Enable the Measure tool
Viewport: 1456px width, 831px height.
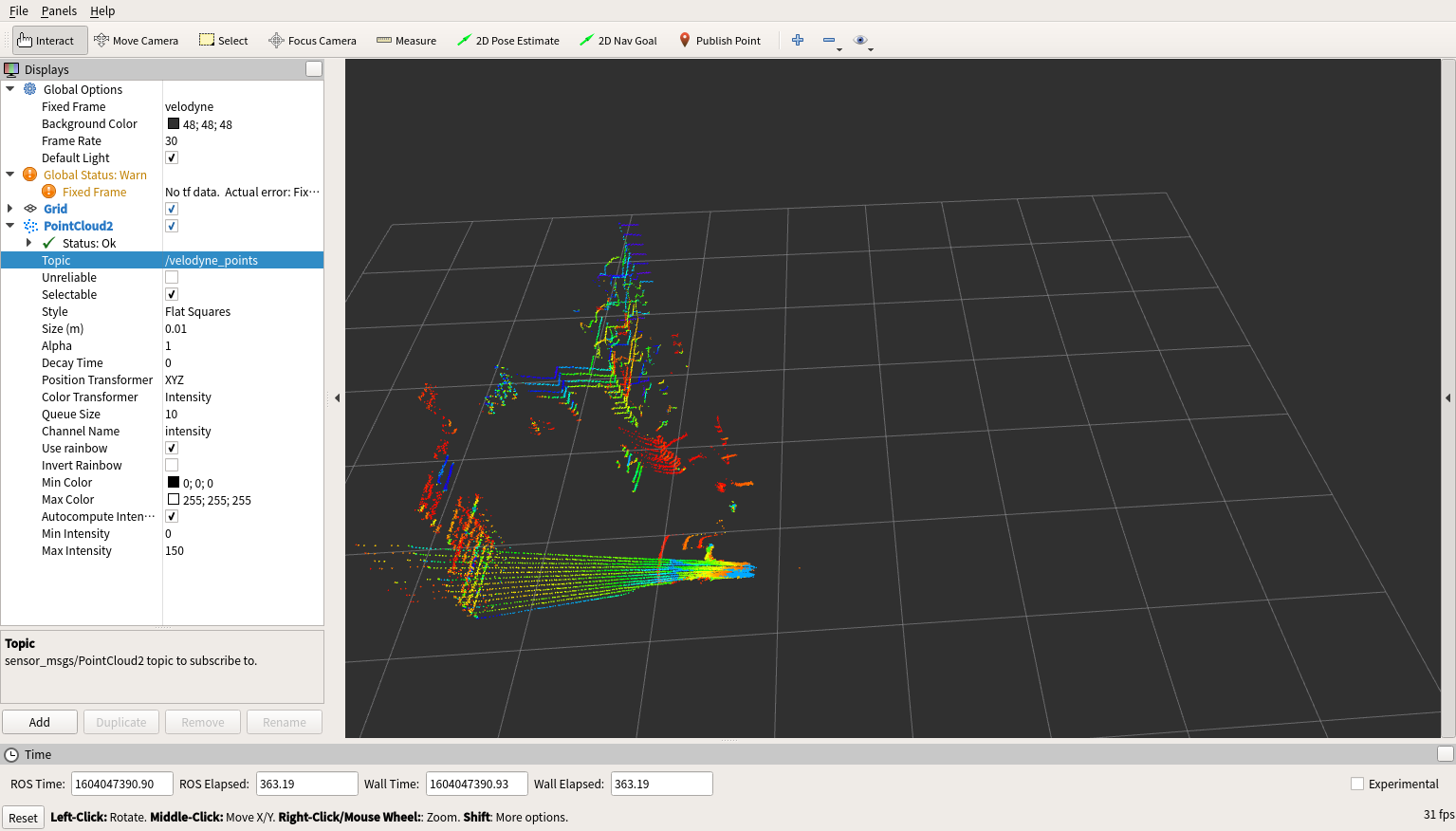coord(406,40)
